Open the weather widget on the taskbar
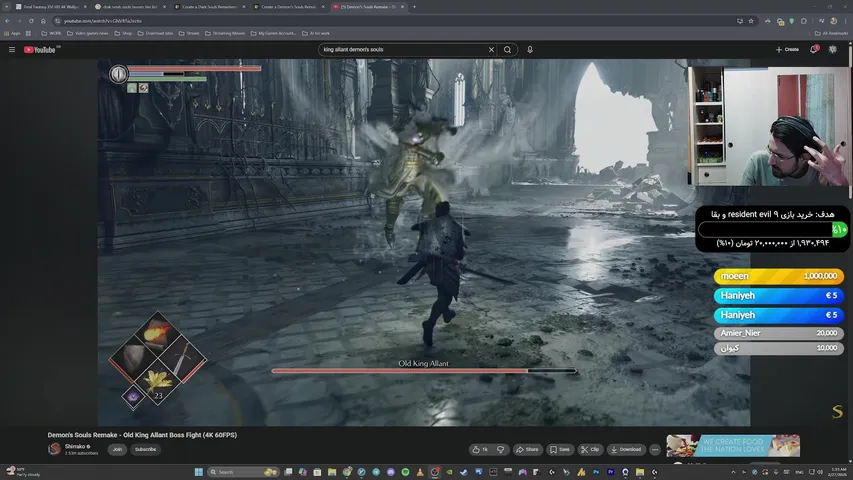 click(x=23, y=472)
